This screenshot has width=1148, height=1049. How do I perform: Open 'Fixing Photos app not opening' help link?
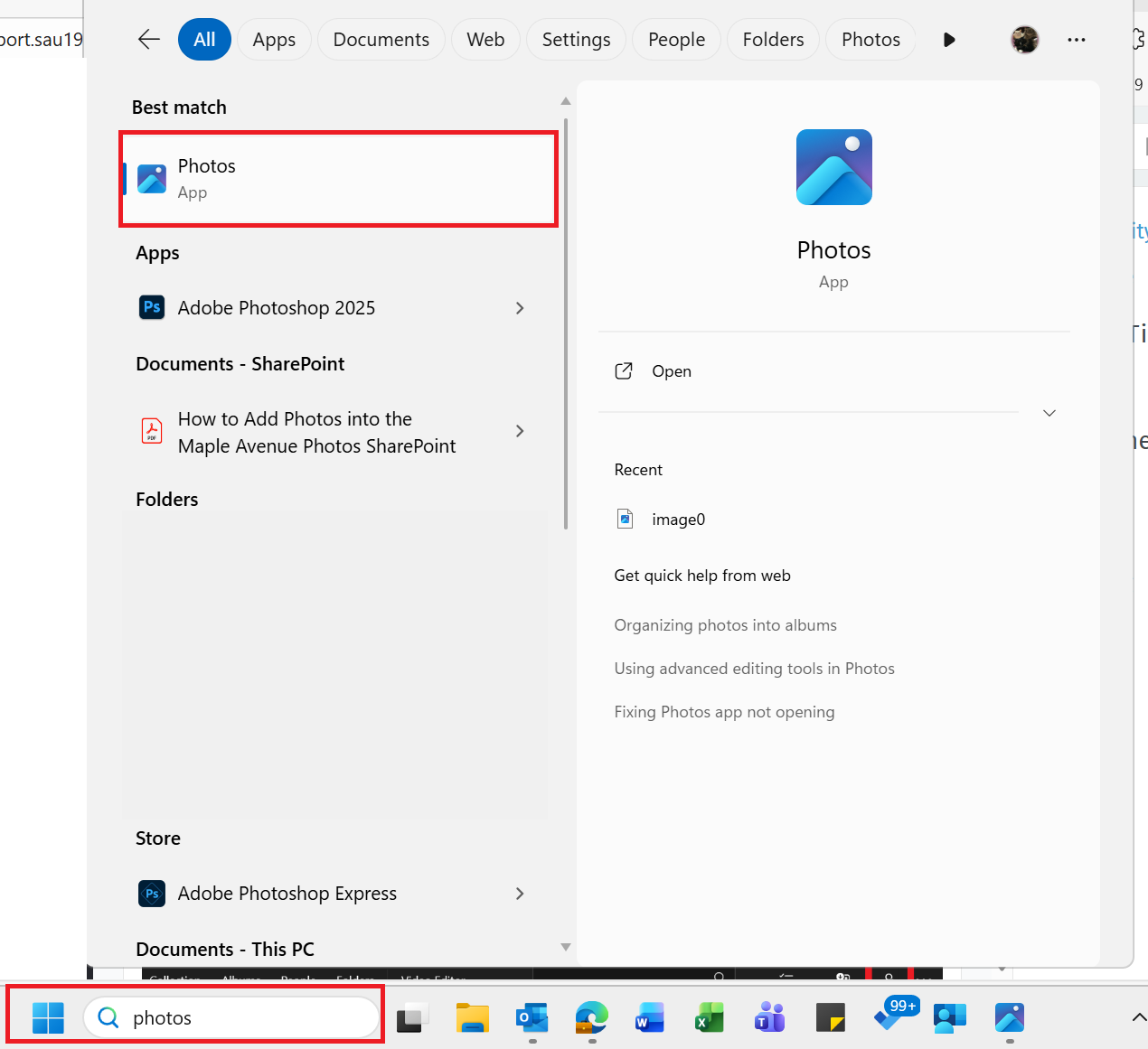click(x=724, y=712)
